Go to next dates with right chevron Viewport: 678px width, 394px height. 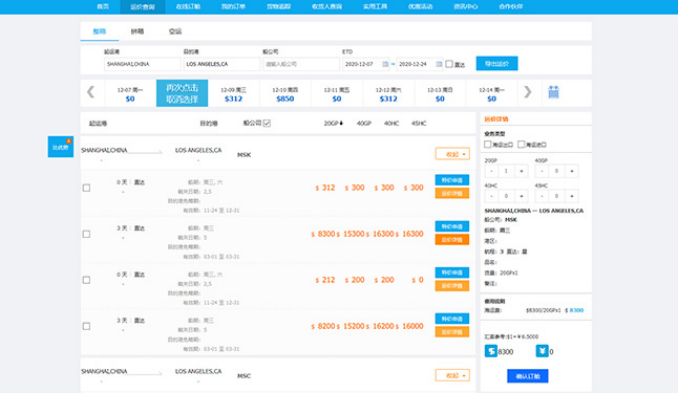coord(528,92)
